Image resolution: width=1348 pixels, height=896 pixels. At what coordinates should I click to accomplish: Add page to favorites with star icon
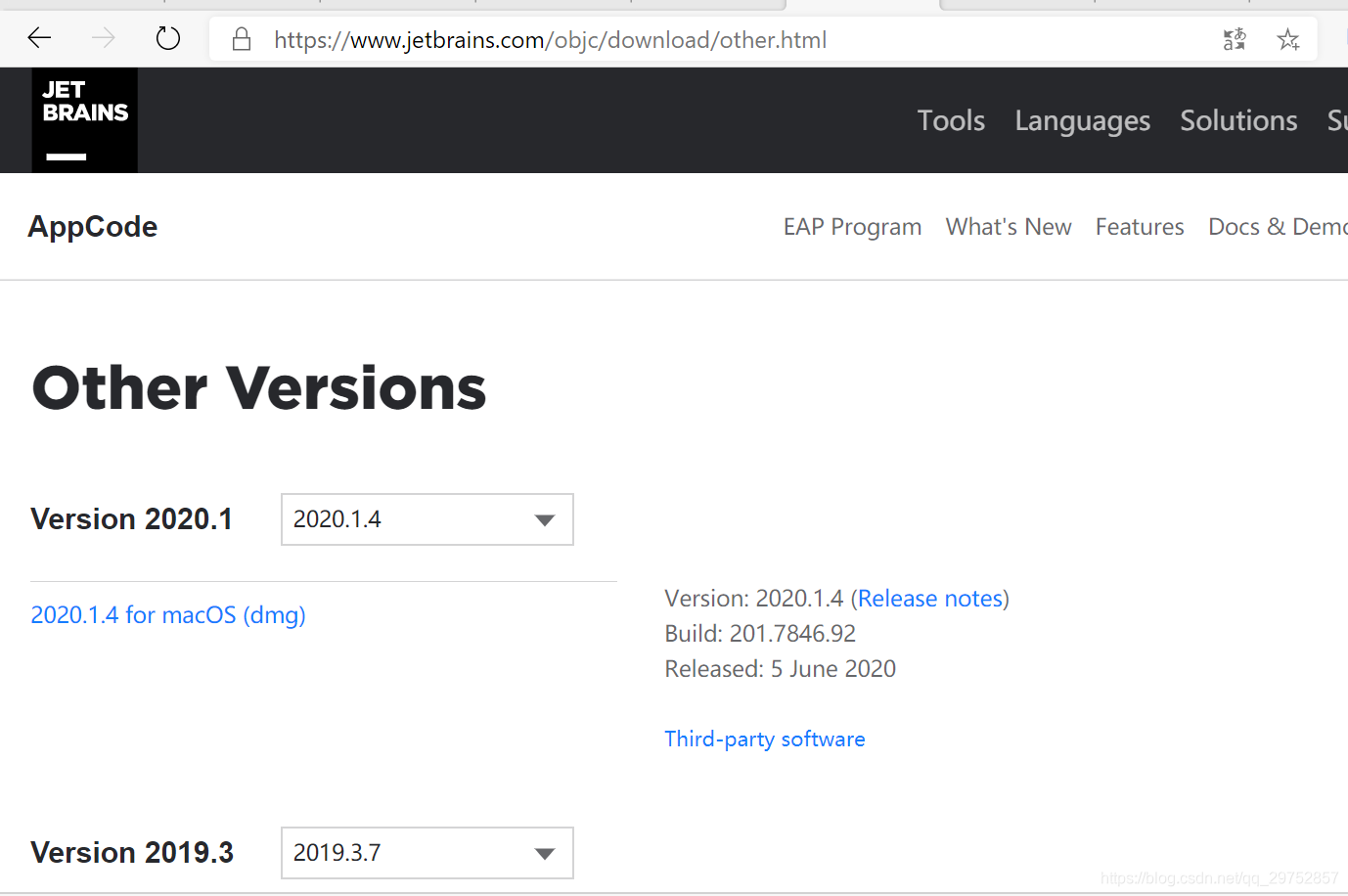tap(1288, 39)
